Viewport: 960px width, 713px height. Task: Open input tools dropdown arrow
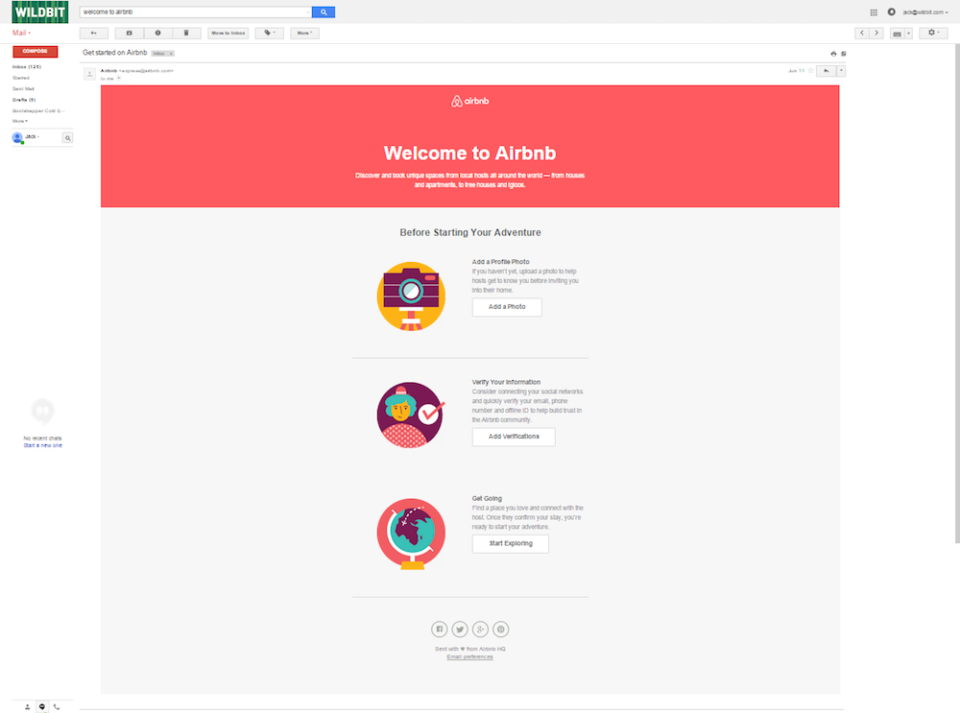[x=909, y=34]
